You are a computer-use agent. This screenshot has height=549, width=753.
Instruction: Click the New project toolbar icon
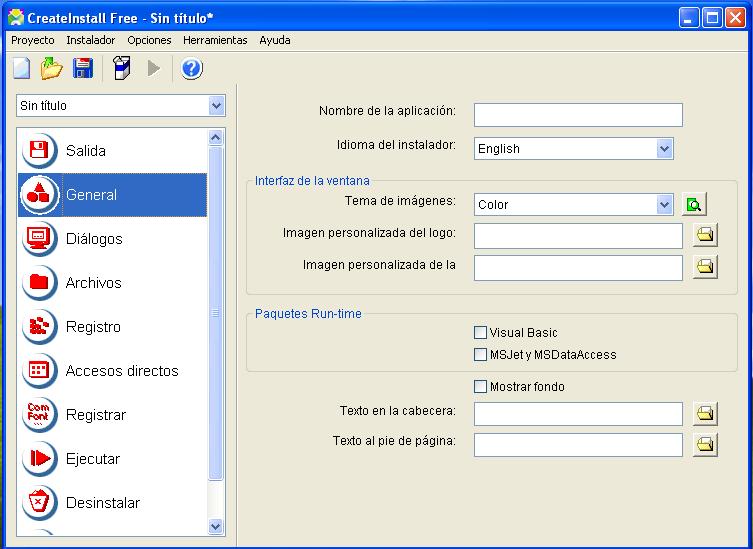tap(21, 68)
